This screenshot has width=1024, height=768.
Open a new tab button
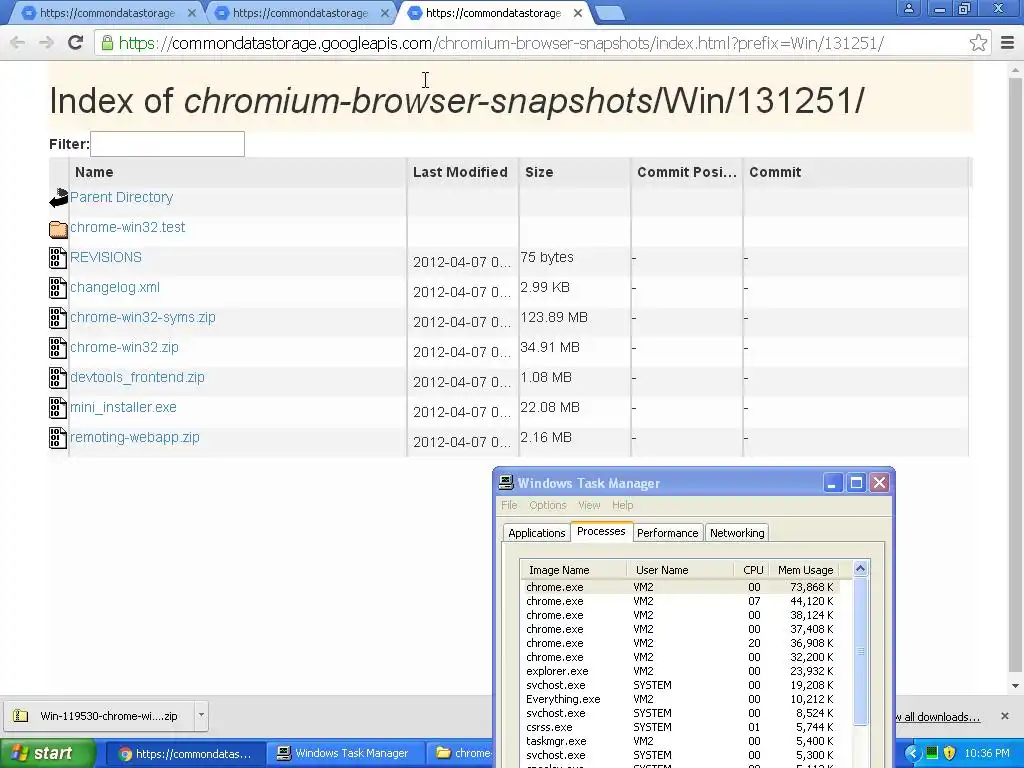click(x=610, y=13)
